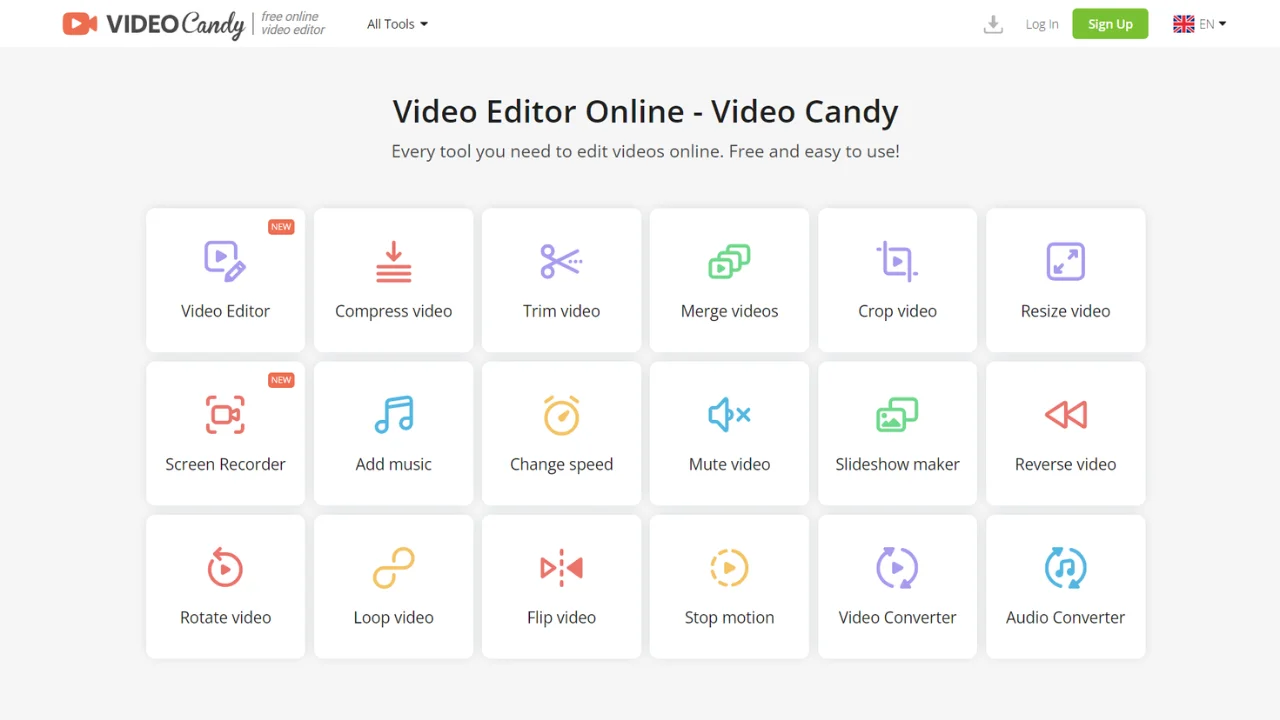The width and height of the screenshot is (1280, 720).
Task: Open the Compress video tool icon
Action: coord(393,262)
